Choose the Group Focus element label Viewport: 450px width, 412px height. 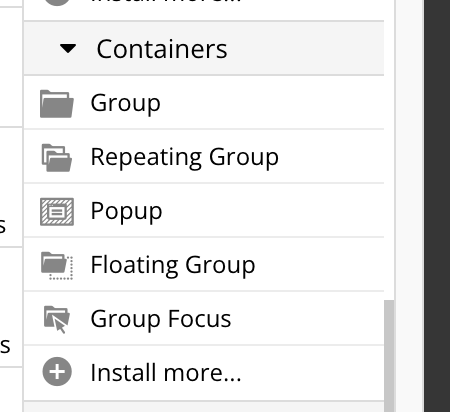161,319
